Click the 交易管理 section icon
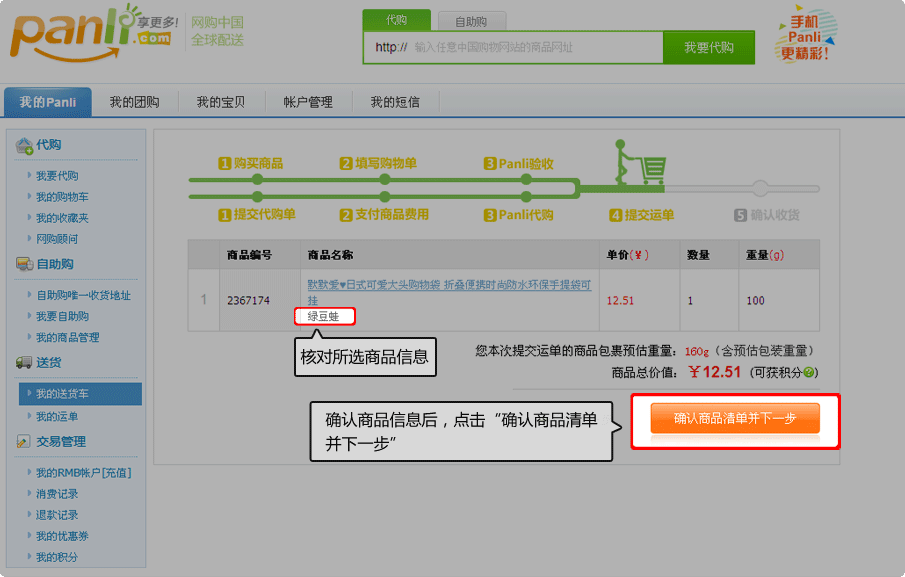This screenshot has width=905, height=577. coord(24,441)
